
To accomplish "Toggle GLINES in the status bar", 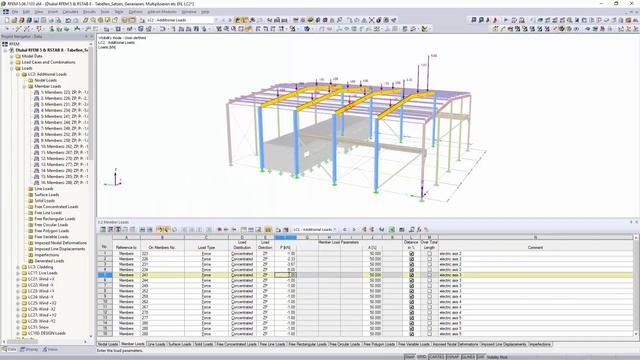I will click(x=468, y=357).
